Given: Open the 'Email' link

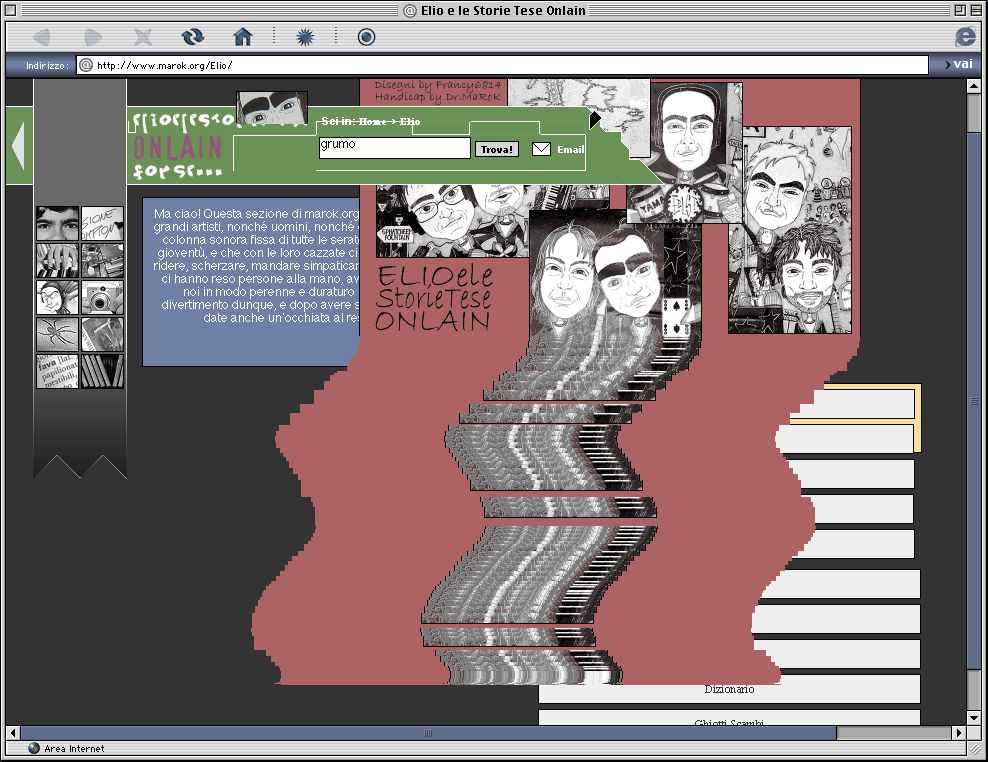Looking at the screenshot, I should 570,149.
